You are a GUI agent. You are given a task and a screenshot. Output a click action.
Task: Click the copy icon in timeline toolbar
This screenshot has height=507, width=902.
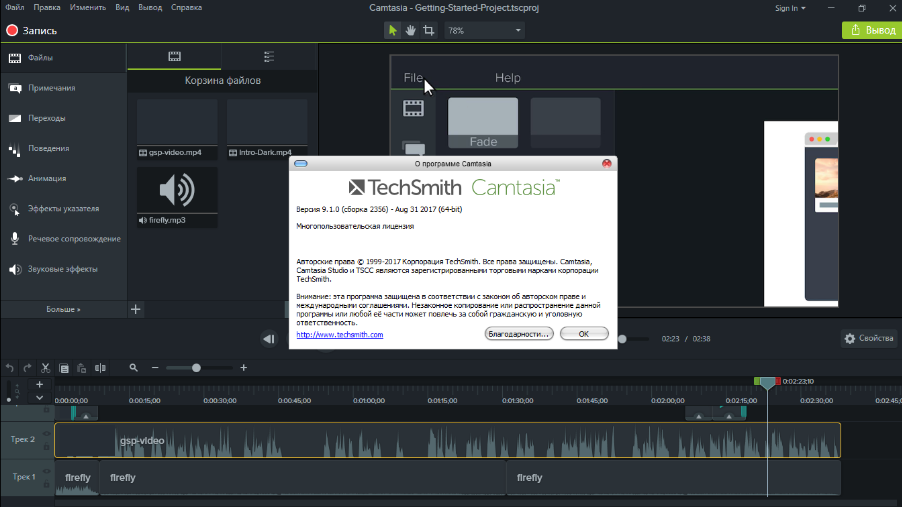point(63,368)
